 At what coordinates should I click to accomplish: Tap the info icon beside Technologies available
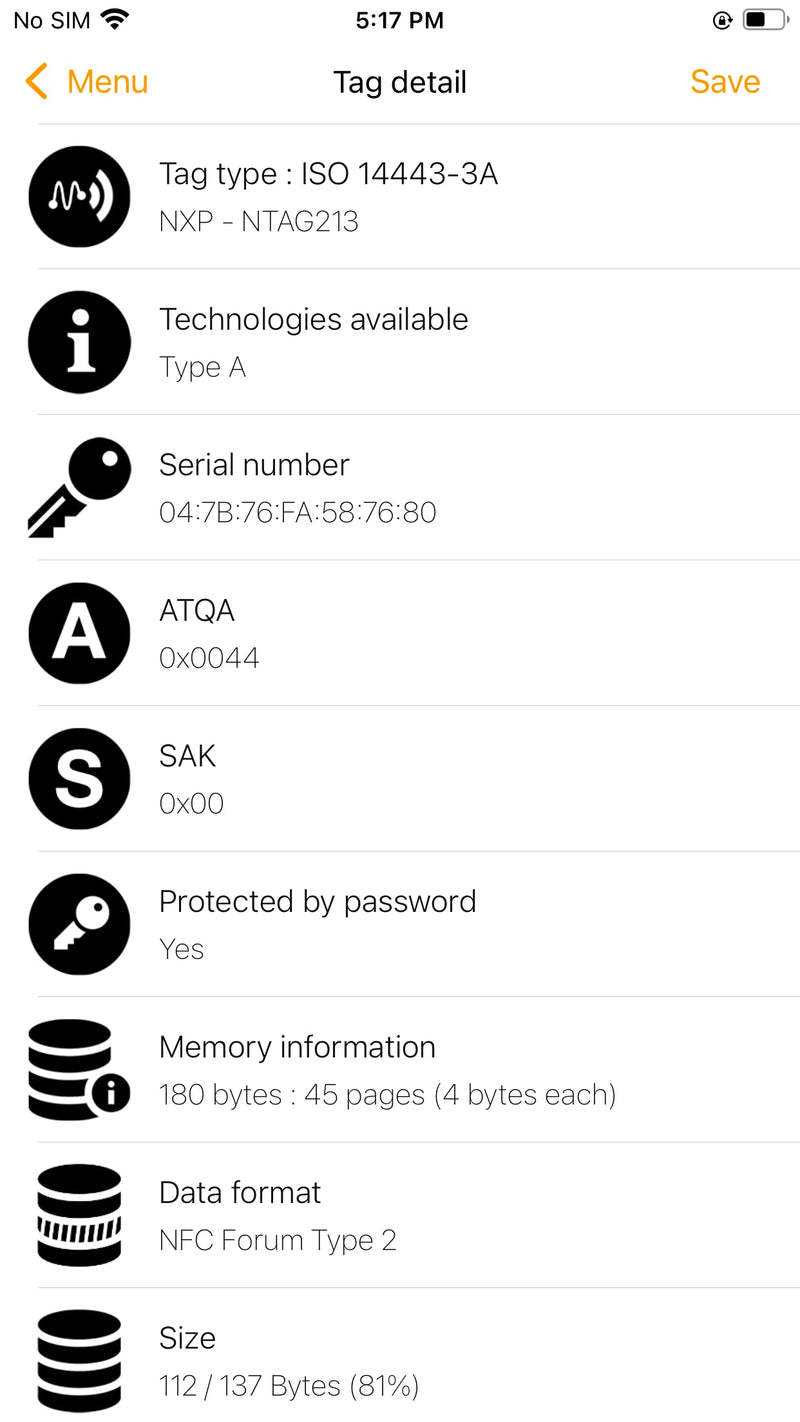click(x=79, y=342)
